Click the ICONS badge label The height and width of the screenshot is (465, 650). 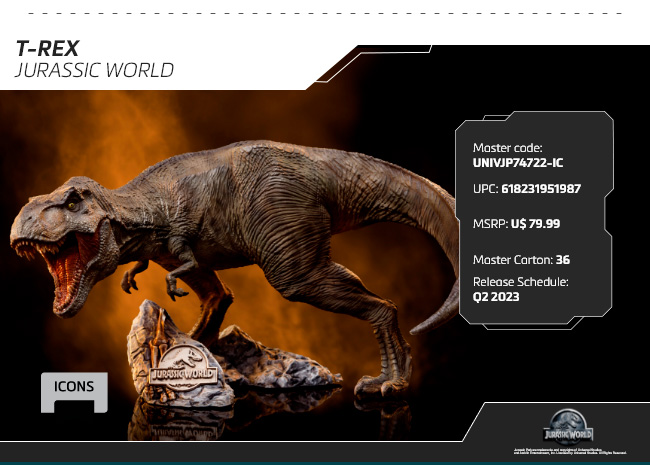click(74, 386)
